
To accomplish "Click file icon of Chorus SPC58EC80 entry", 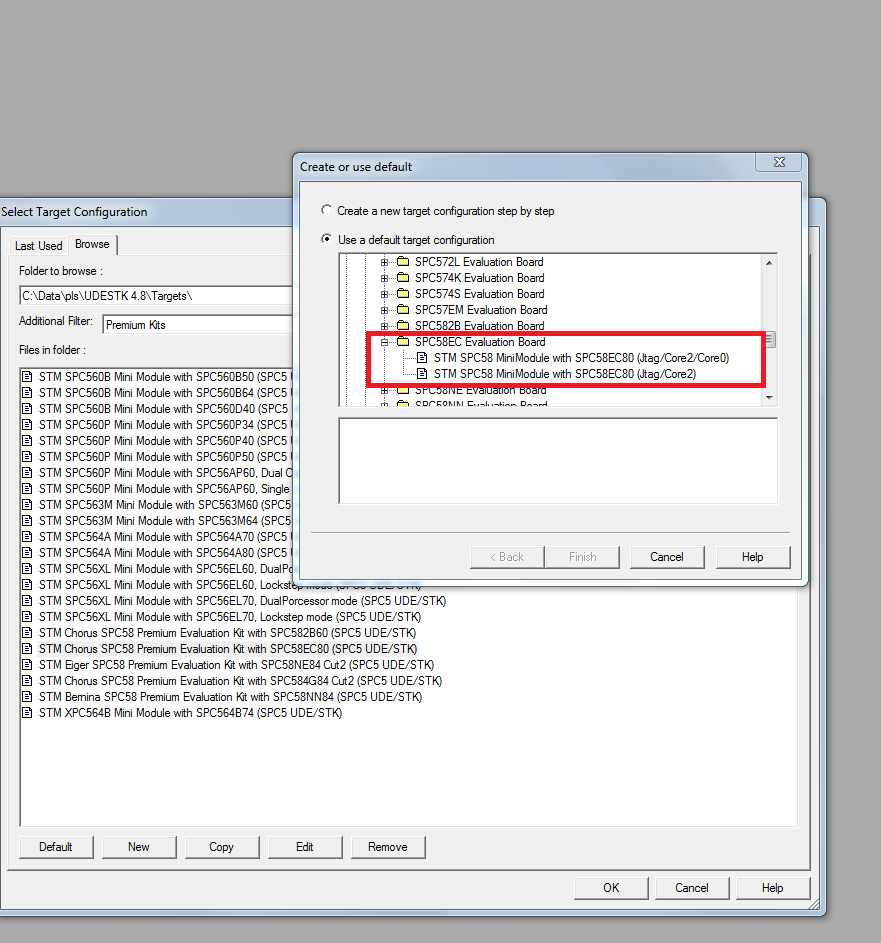I will tap(27, 649).
